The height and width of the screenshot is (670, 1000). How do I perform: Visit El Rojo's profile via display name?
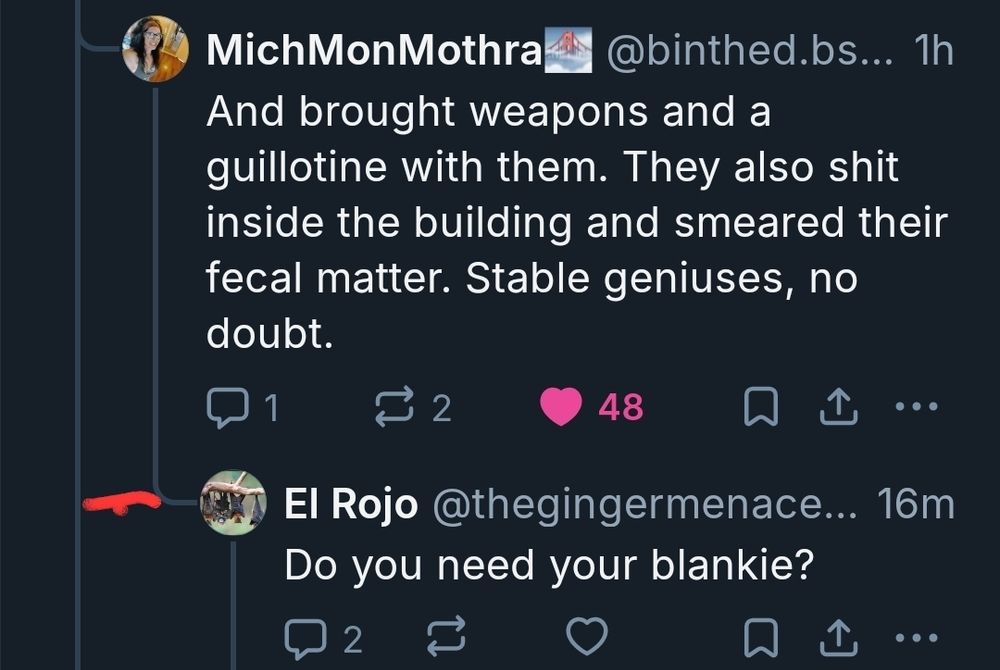coord(350,506)
